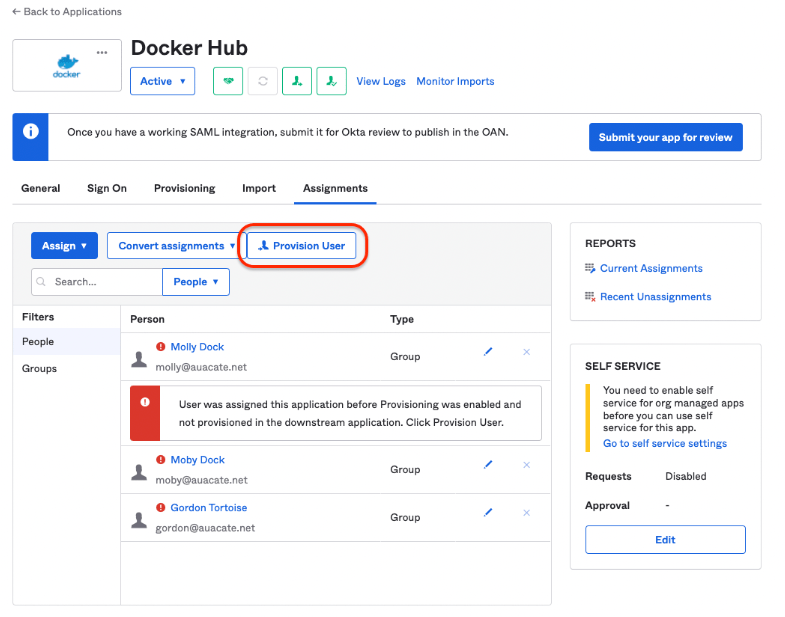Click the assign-user icon with plus

pyautogui.click(x=297, y=81)
